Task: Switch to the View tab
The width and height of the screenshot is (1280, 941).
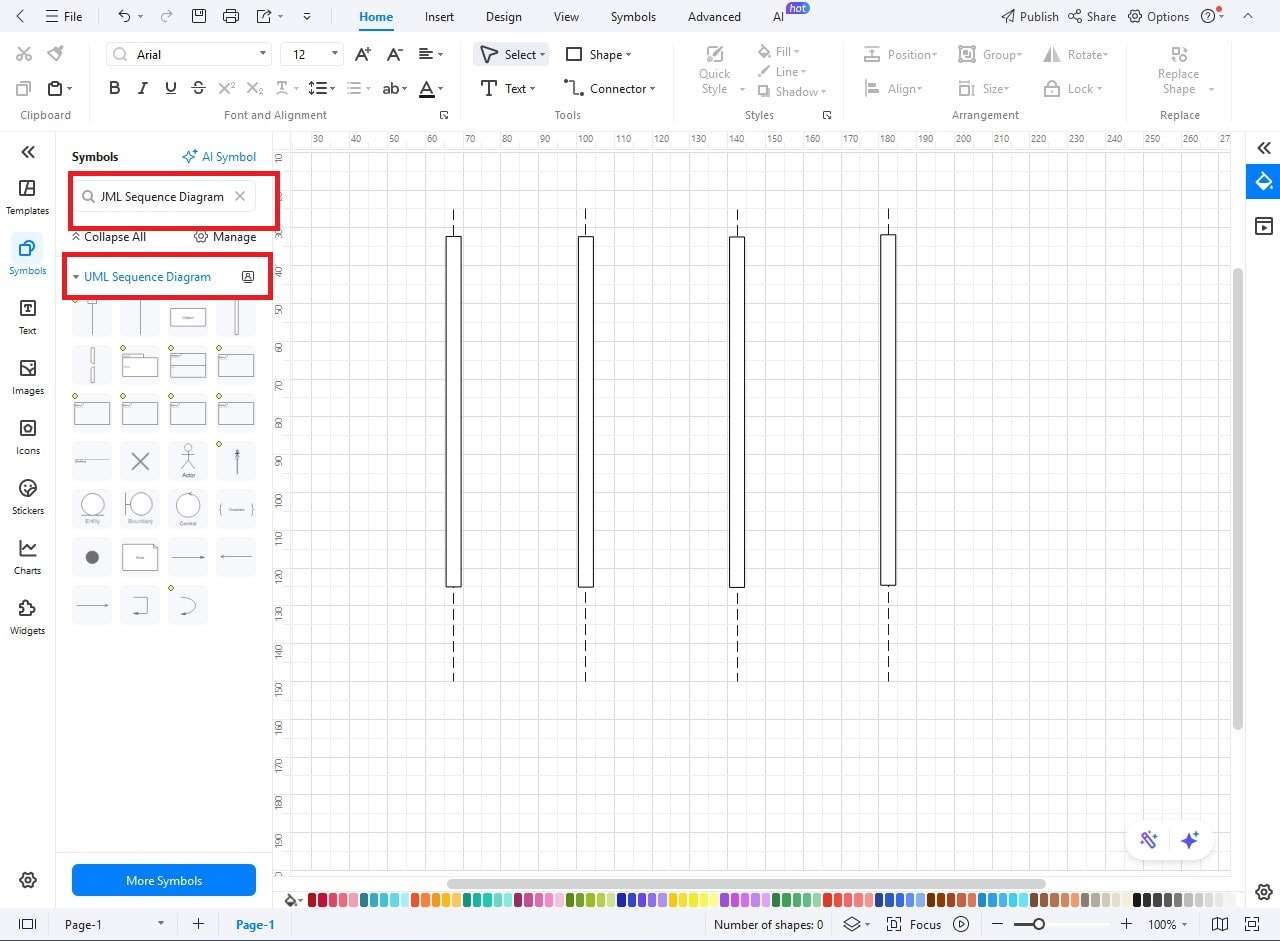Action: pyautogui.click(x=566, y=16)
